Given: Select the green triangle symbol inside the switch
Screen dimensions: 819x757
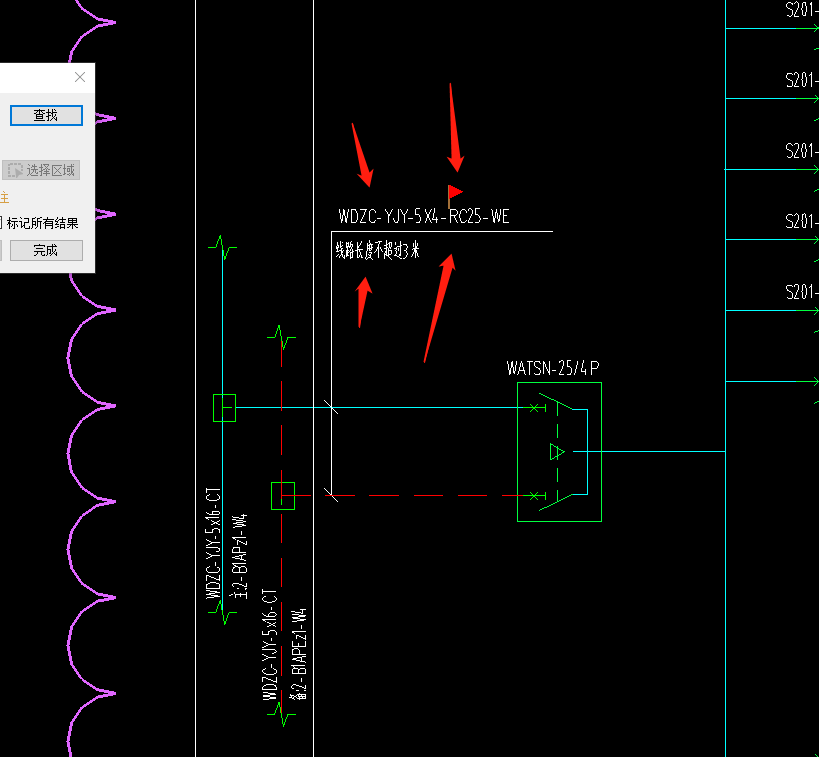Looking at the screenshot, I should coord(557,451).
